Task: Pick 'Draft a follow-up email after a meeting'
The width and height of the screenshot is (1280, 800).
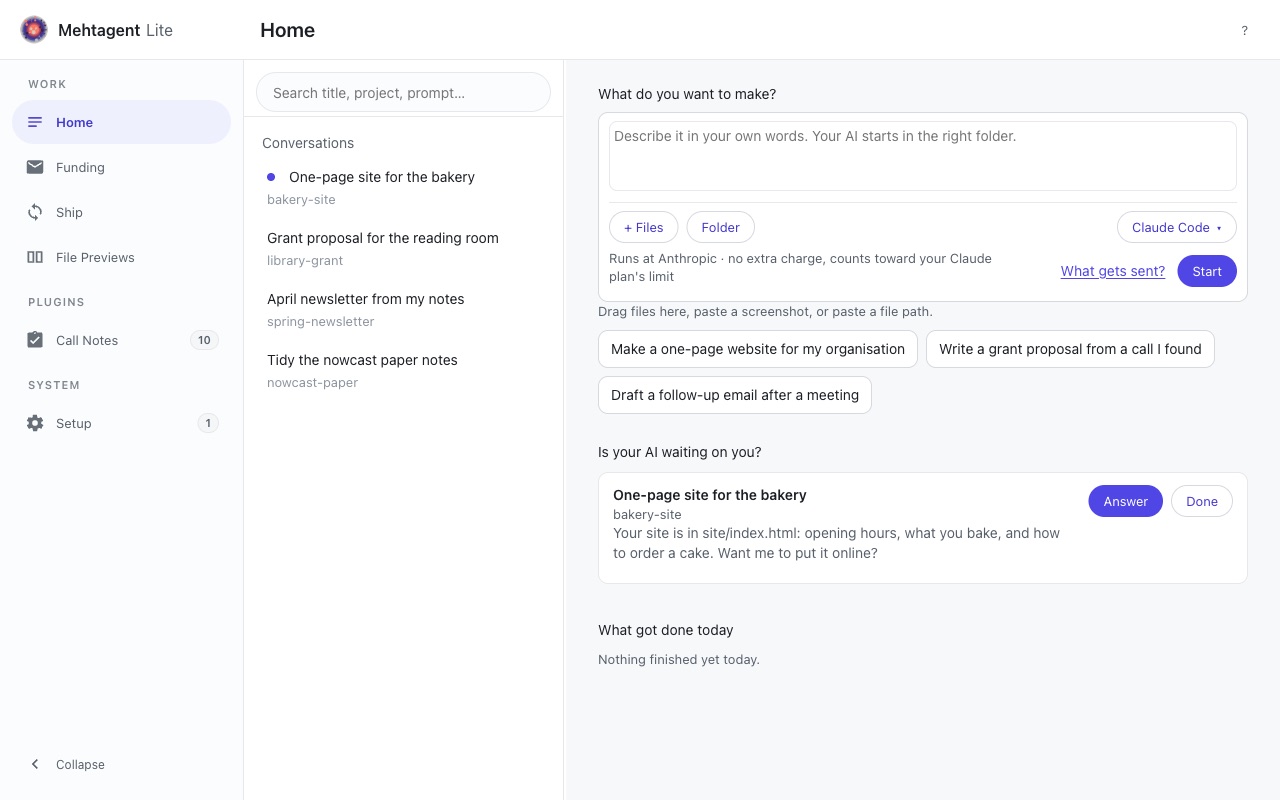Action: click(x=735, y=395)
